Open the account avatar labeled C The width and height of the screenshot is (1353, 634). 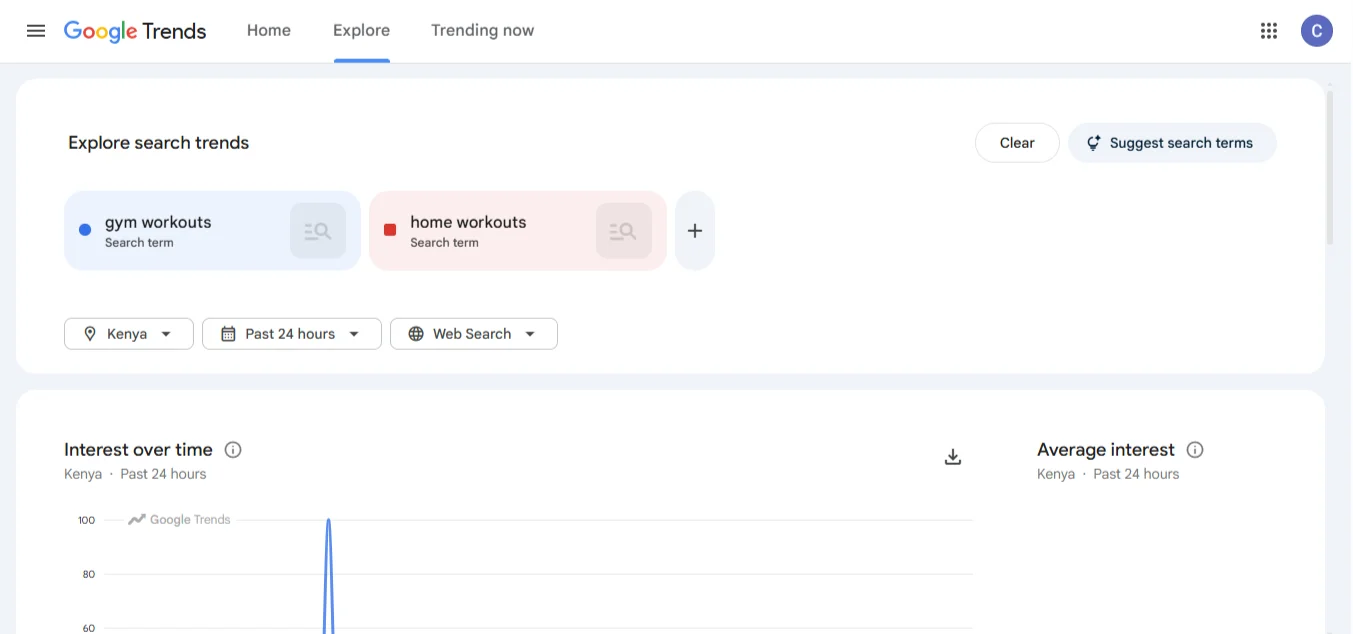click(1317, 31)
